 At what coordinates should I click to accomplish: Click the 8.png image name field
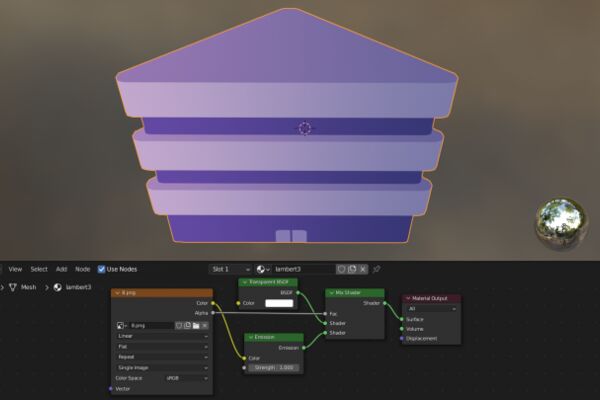[x=151, y=326]
